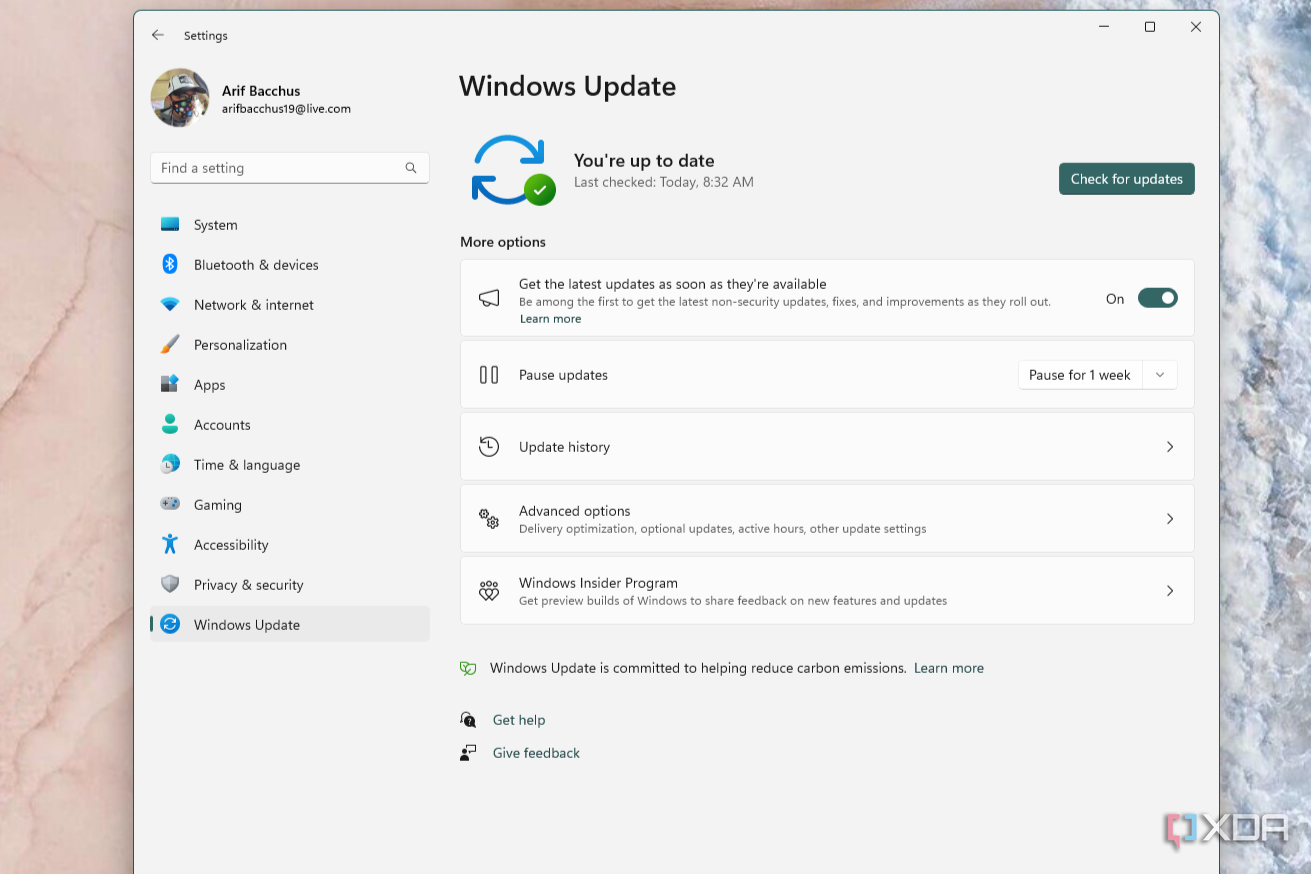Open the Give feedback link

[536, 753]
